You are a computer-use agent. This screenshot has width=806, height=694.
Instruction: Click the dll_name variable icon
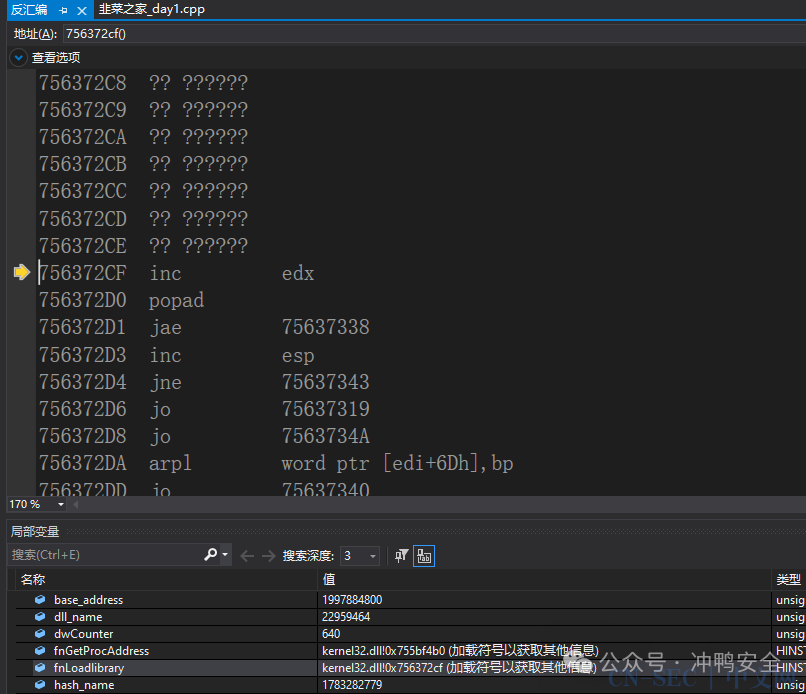(x=40, y=616)
